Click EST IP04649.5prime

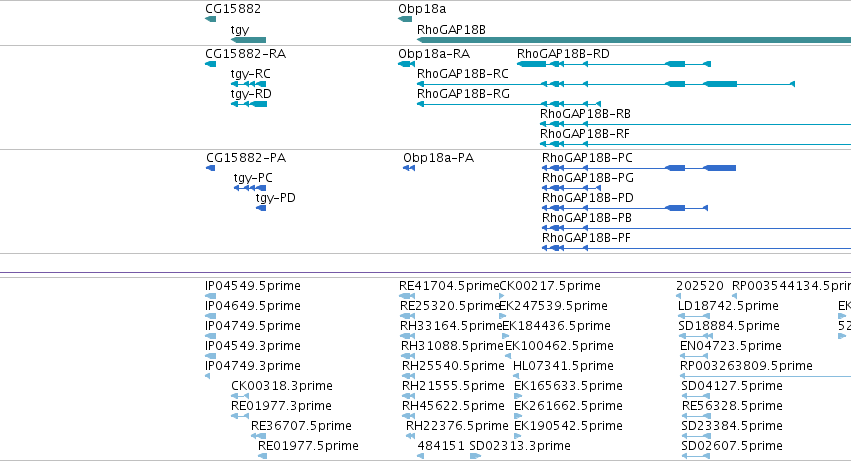pyautogui.click(x=253, y=306)
